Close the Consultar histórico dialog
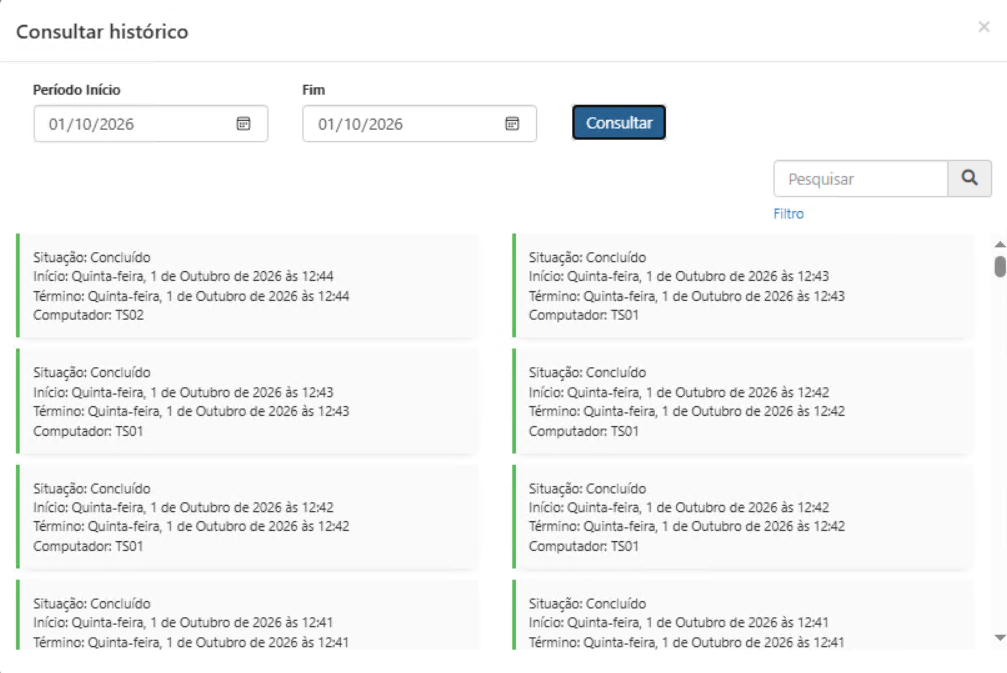 (984, 27)
